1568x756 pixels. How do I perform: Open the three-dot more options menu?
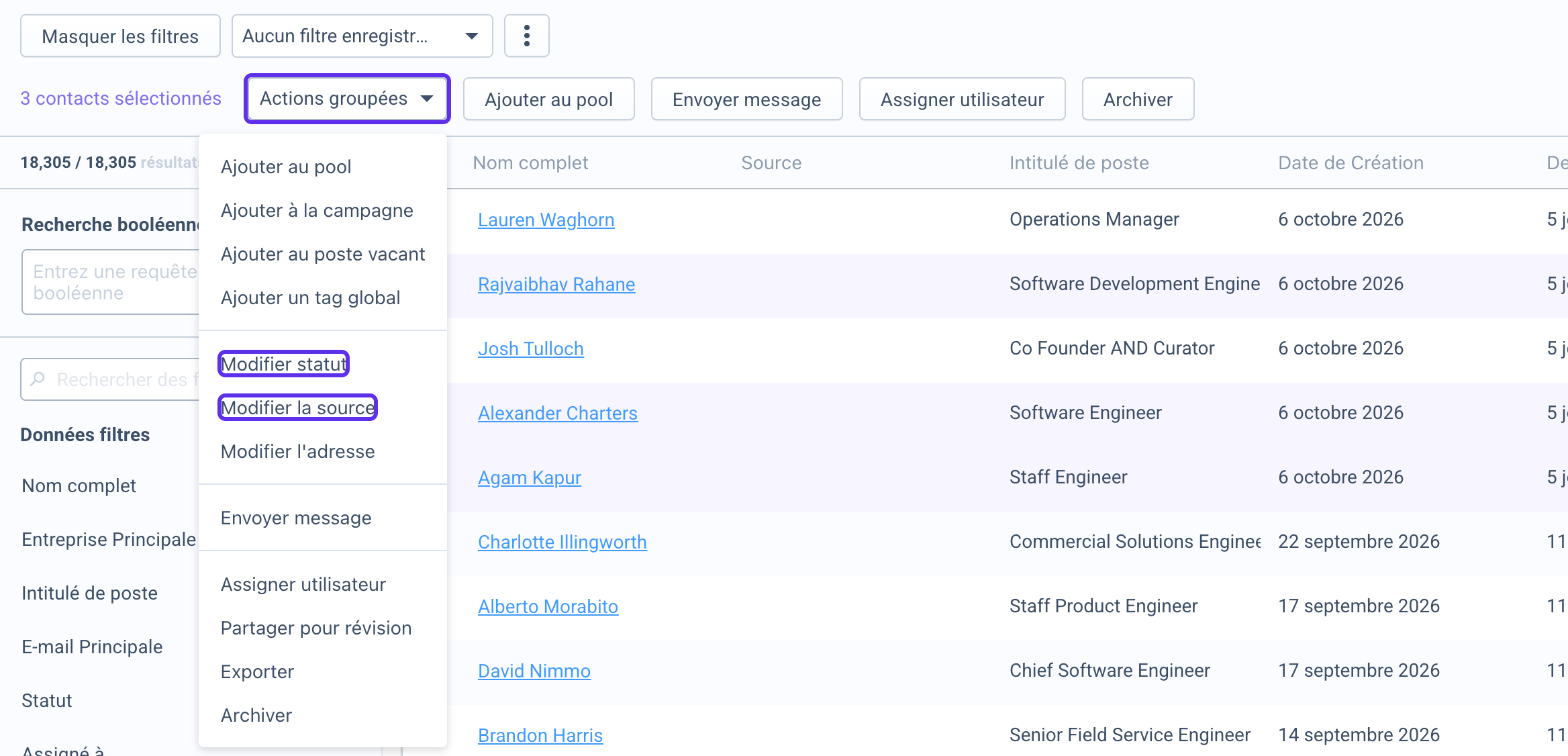(526, 36)
